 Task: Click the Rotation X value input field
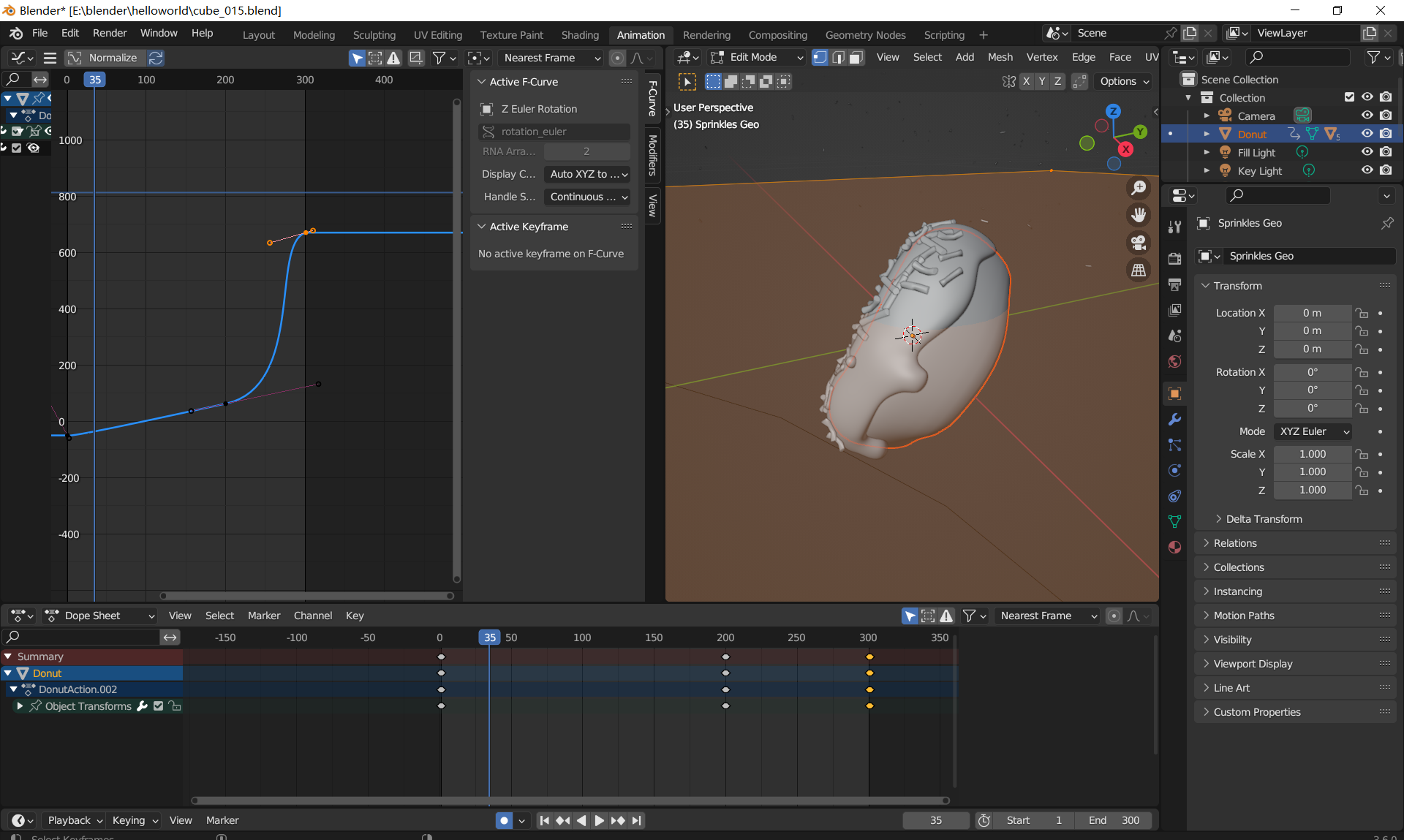1311,372
